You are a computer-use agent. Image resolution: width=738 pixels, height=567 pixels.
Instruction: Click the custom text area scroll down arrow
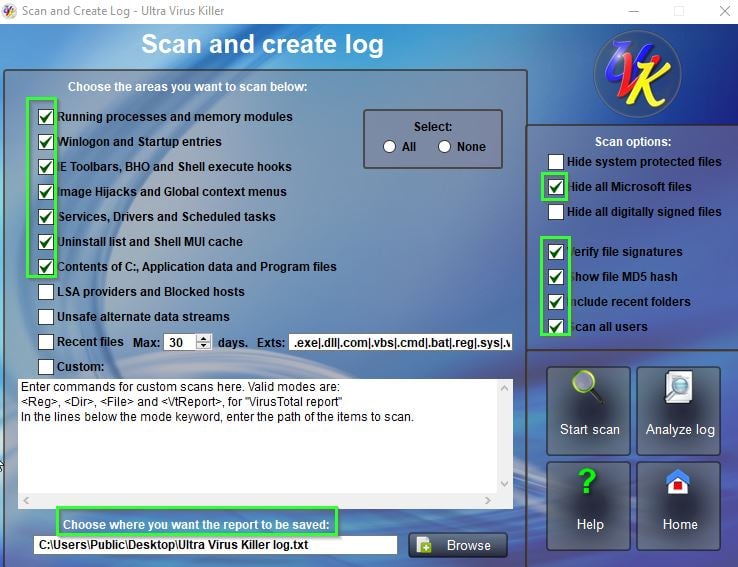click(505, 484)
